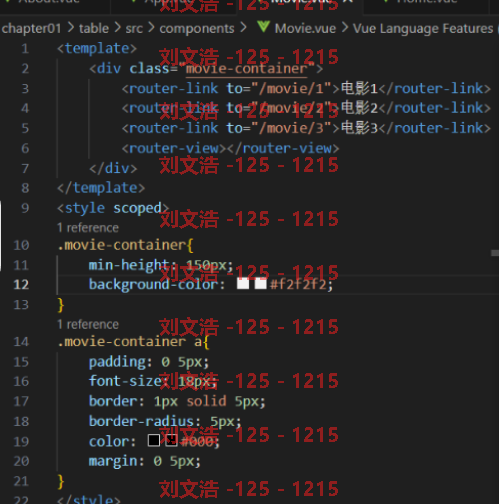Click line number 14 in the gutter
Screen dimensions: 499x504
pos(21,342)
